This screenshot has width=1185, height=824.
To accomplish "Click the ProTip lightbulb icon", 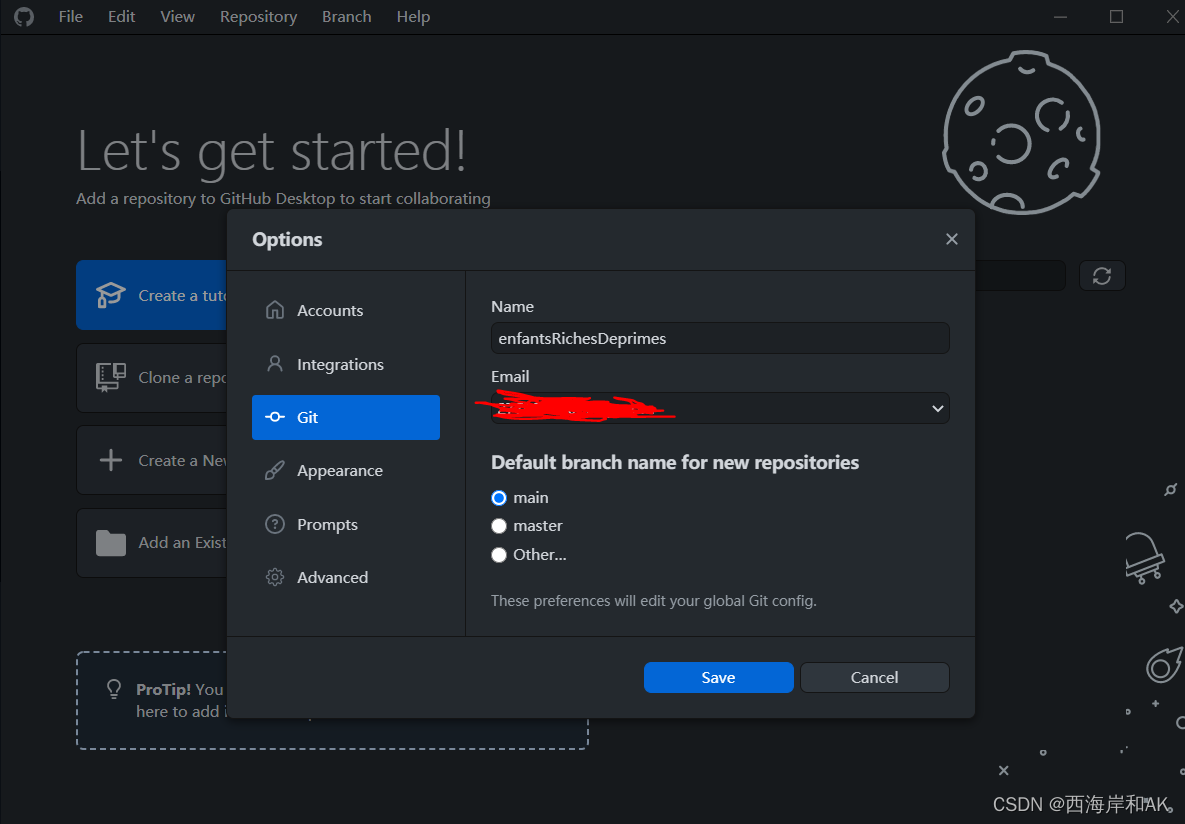I will (114, 689).
